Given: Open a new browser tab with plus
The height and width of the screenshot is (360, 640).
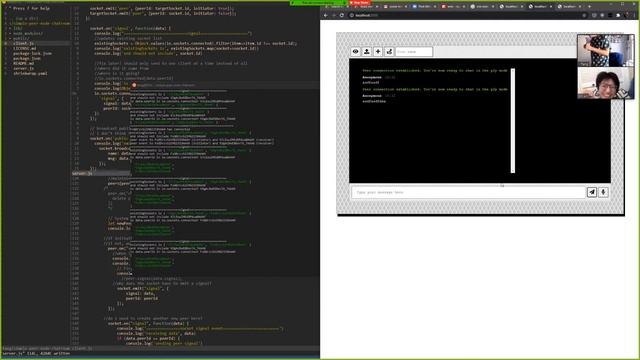Looking at the screenshot, I should (x=589, y=7).
